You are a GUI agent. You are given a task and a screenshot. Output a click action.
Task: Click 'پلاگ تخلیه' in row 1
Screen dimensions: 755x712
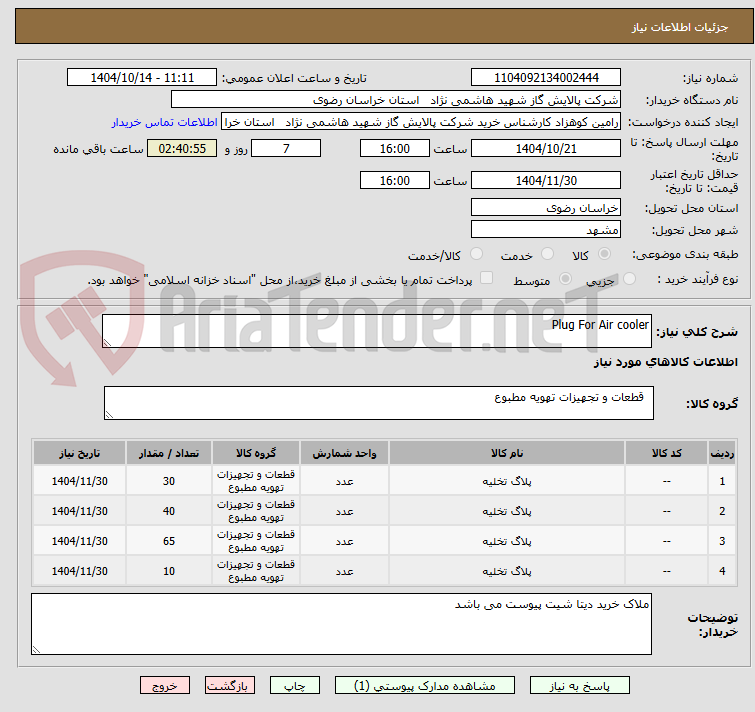(507, 481)
